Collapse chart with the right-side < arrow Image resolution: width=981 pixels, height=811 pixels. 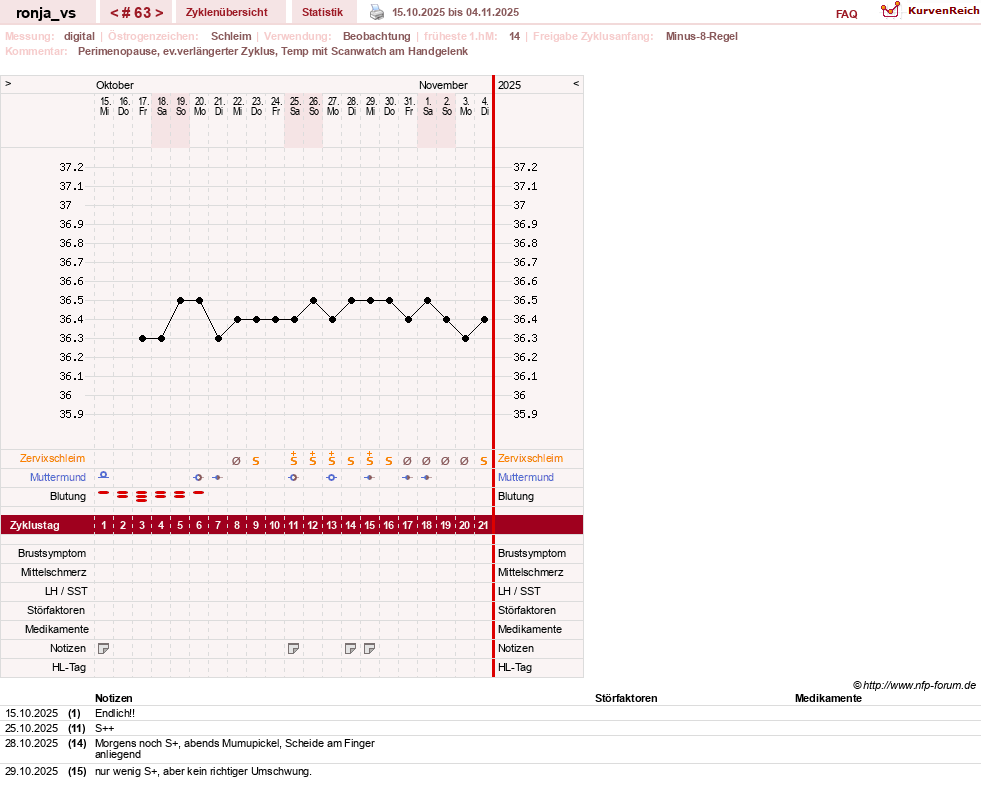tap(576, 83)
